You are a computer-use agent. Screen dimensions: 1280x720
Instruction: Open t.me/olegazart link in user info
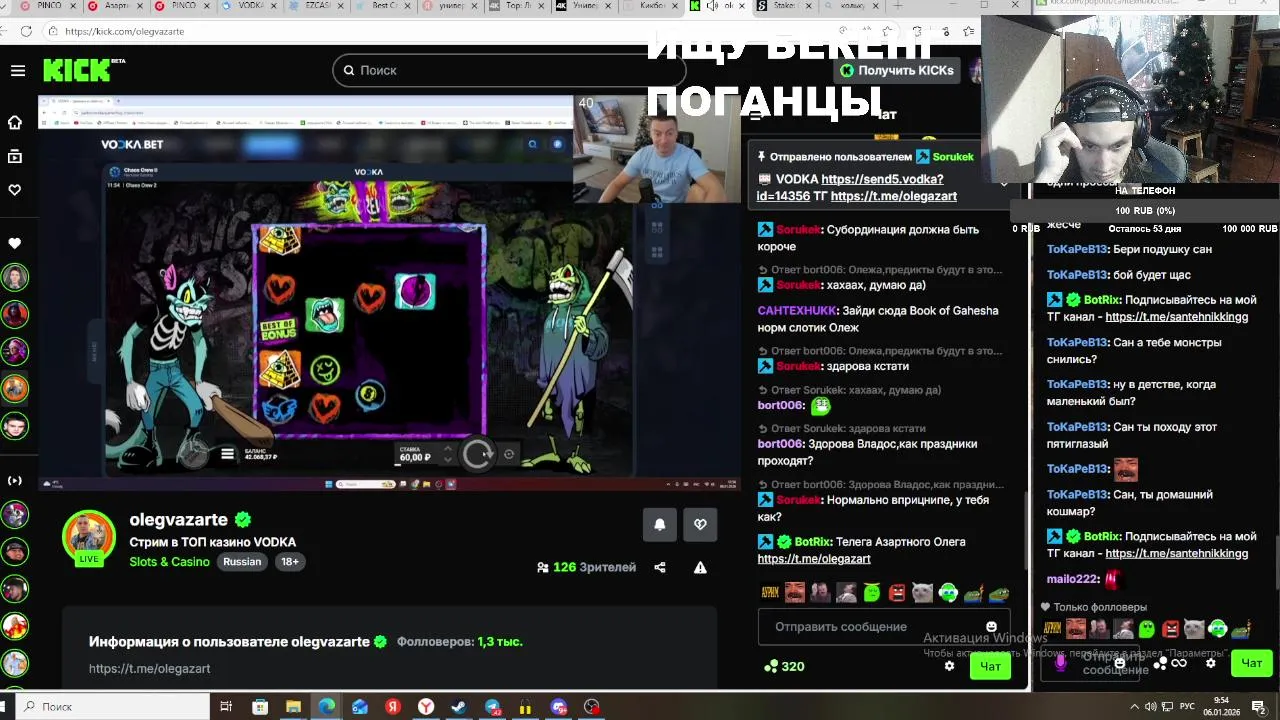[149, 668]
